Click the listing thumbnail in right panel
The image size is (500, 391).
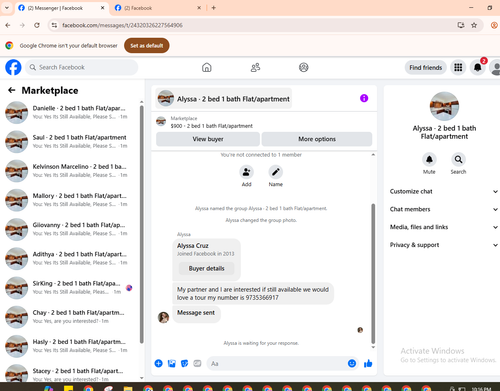[x=444, y=106]
